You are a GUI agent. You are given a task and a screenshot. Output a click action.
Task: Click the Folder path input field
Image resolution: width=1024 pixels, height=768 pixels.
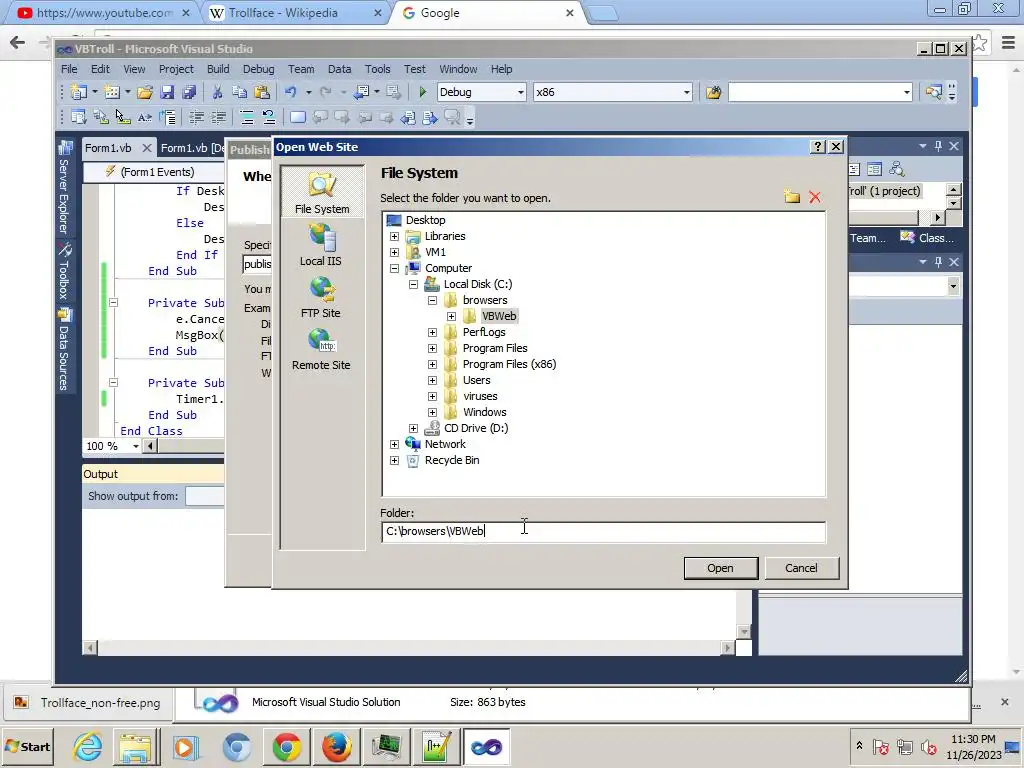[x=603, y=532]
